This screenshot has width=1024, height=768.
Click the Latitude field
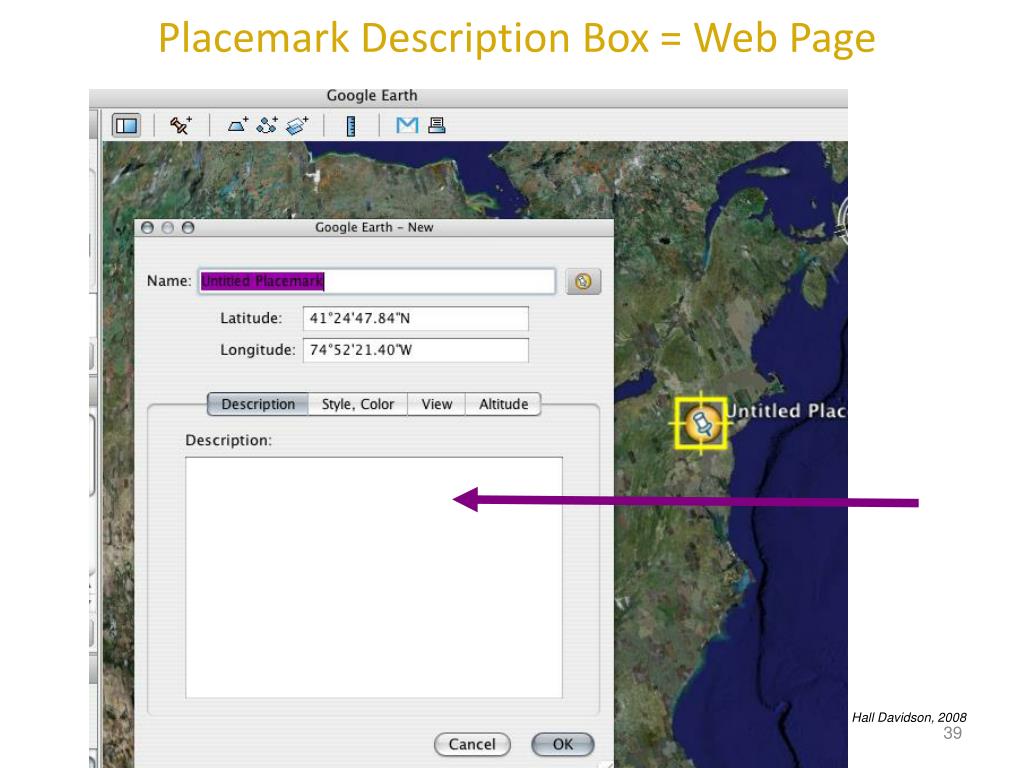coord(415,319)
